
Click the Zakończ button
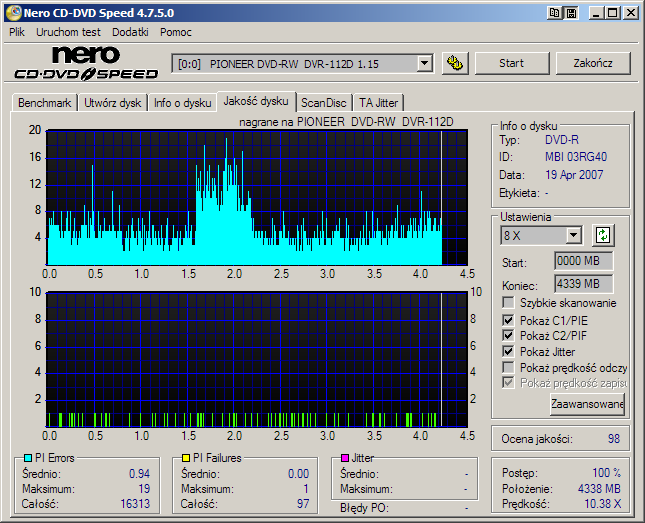593,63
